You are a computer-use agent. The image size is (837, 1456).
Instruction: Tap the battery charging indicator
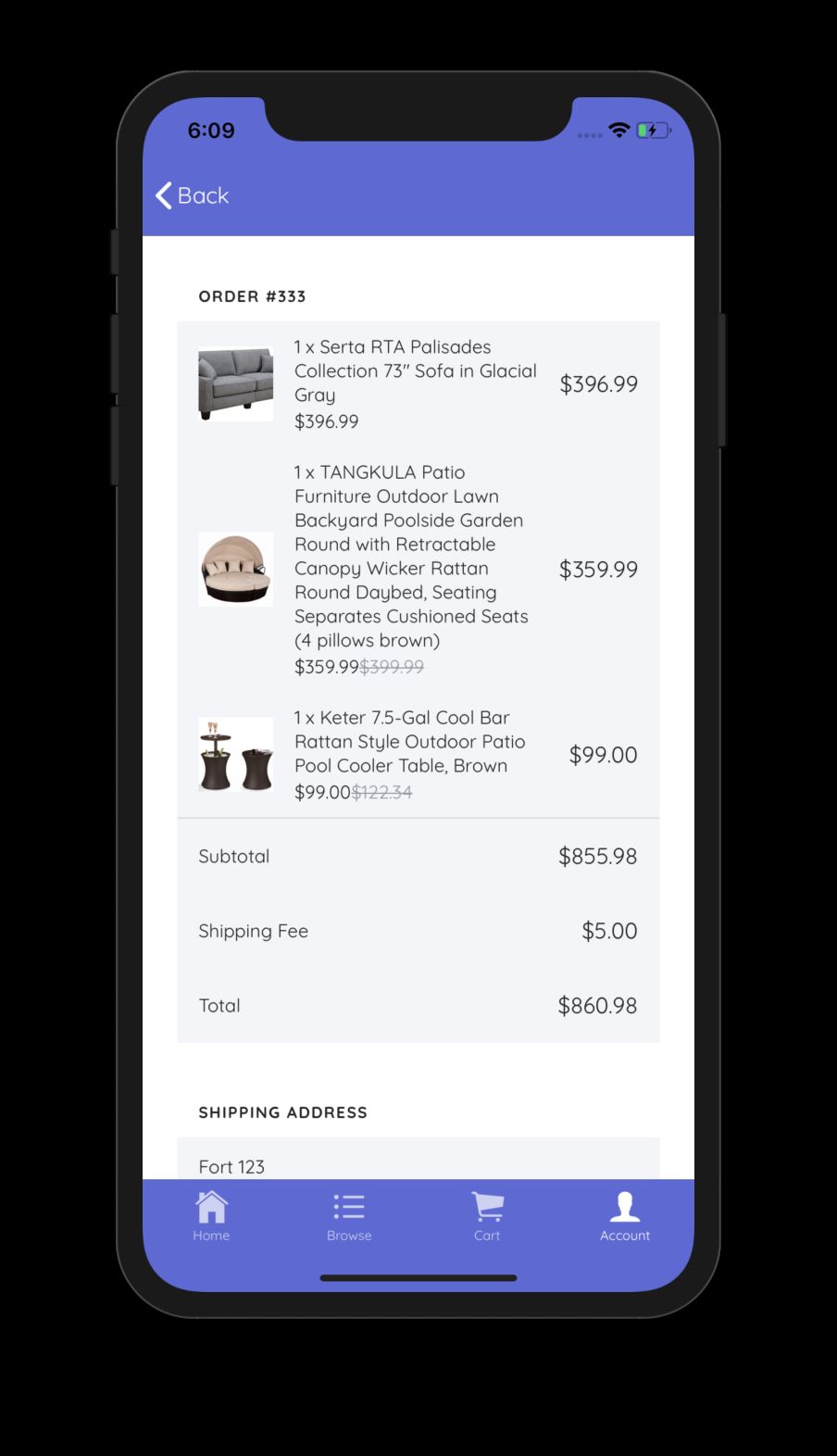pyautogui.click(x=653, y=131)
